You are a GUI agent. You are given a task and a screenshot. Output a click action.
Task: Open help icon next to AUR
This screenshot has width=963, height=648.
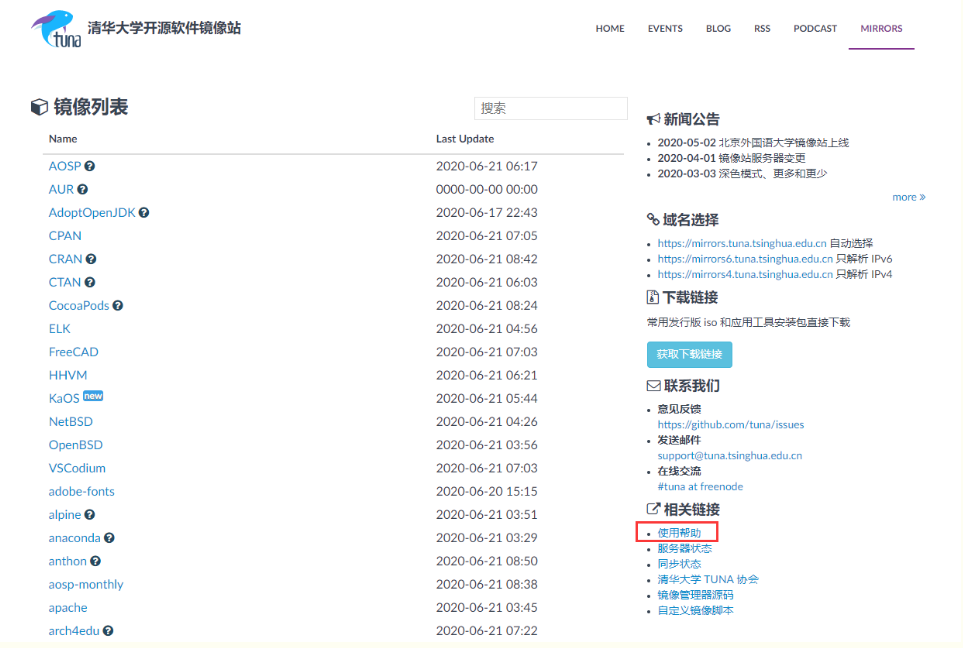click(82, 189)
